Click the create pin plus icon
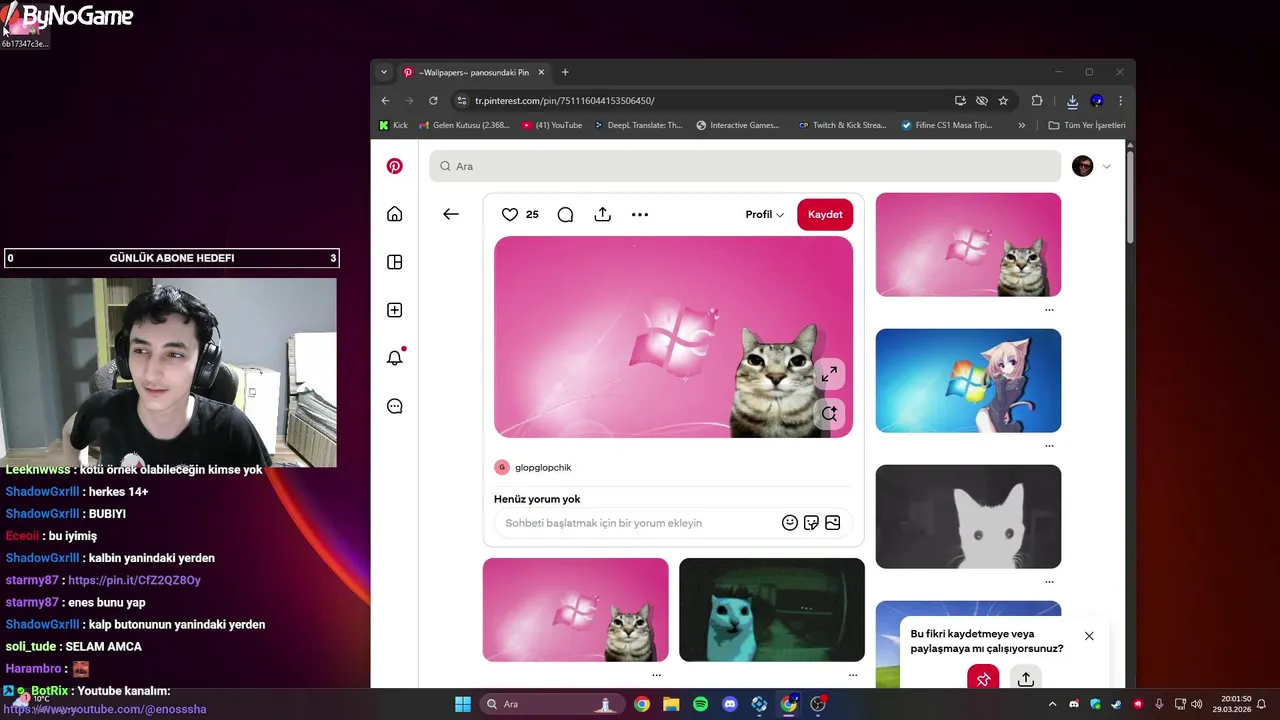This screenshot has width=1280, height=720. point(395,310)
